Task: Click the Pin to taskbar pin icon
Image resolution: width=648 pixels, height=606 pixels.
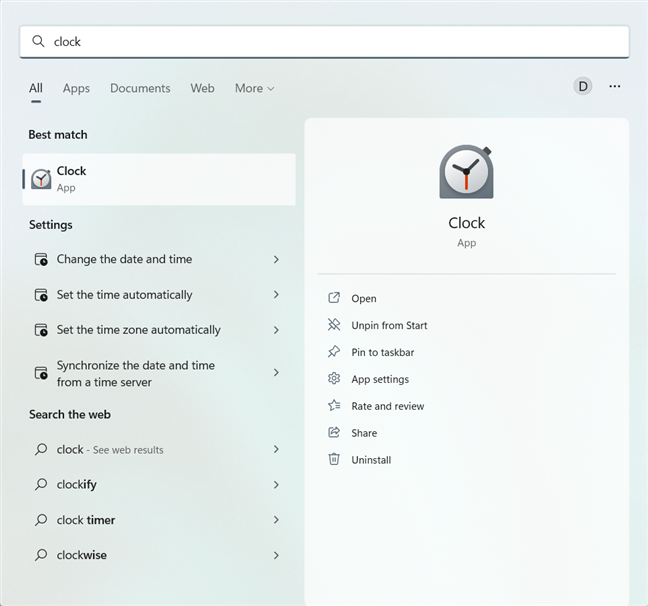Action: (x=334, y=352)
